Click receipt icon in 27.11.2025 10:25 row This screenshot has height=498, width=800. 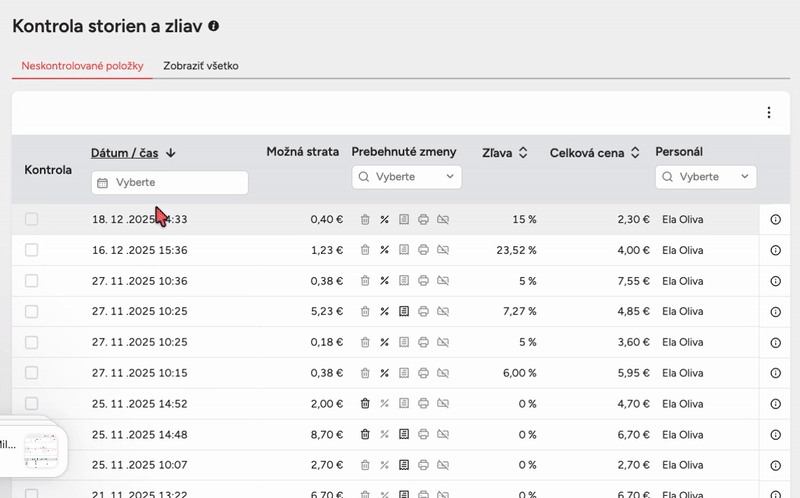click(404, 312)
